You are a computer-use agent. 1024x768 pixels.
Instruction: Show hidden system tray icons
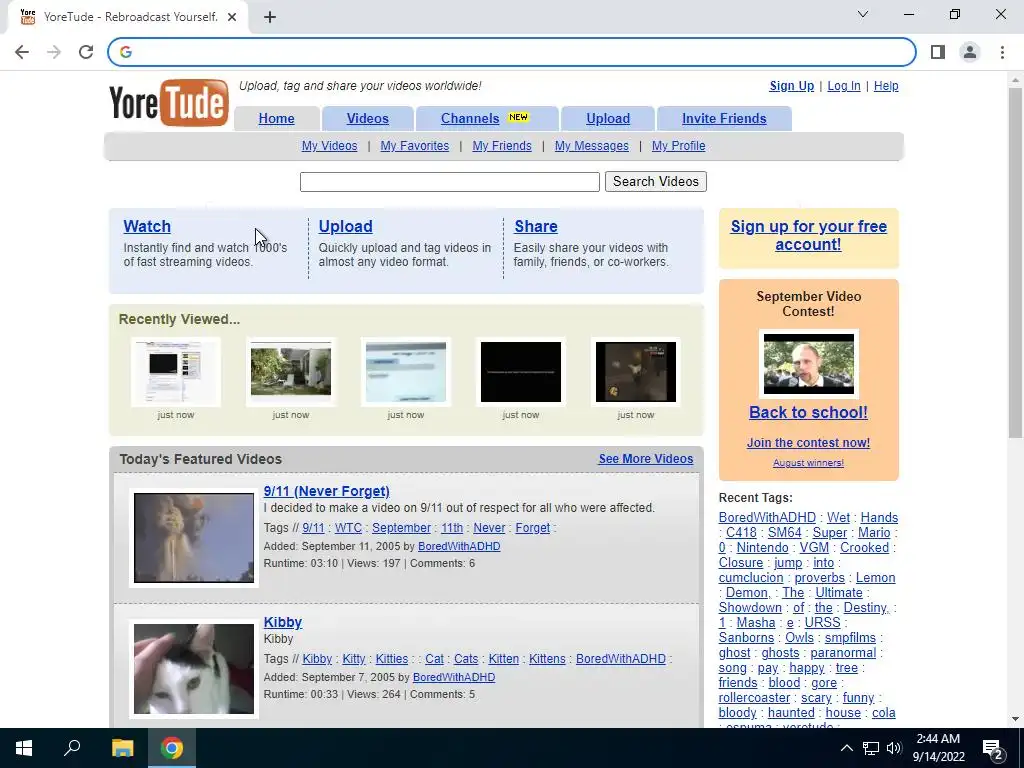[x=846, y=748]
